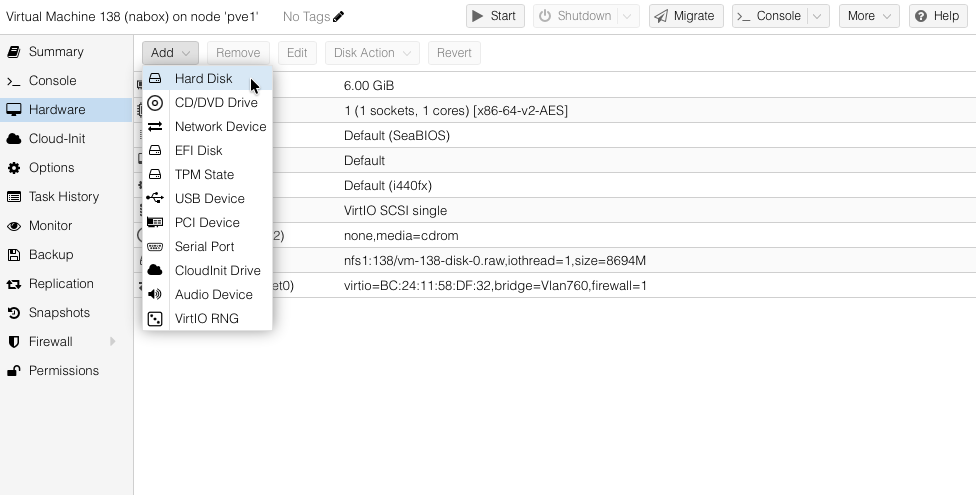The width and height of the screenshot is (976, 495).
Task: Click the Hardware monitor icon in sidebar
Action: coord(14,110)
